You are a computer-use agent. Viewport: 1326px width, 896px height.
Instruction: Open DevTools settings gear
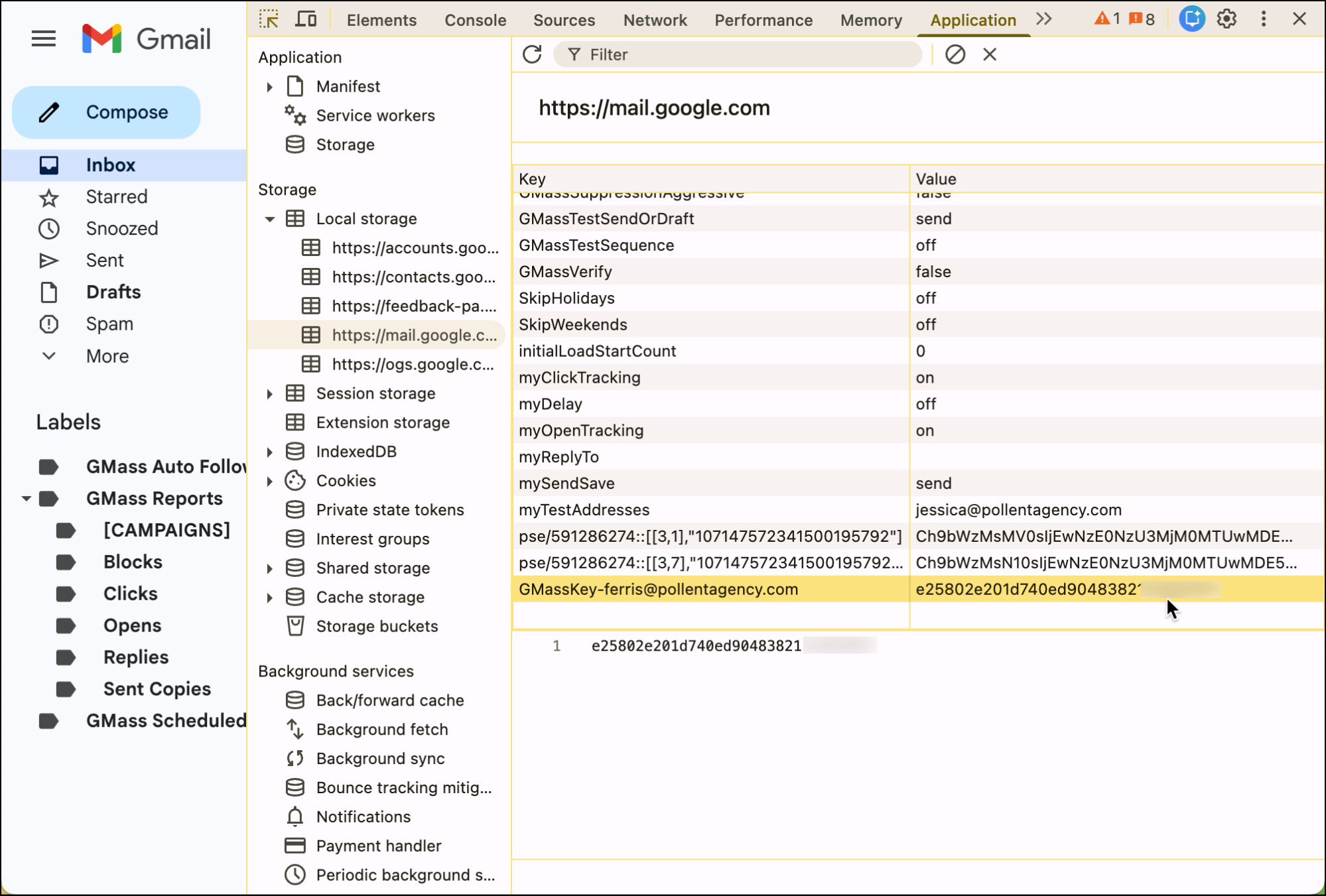1227,19
